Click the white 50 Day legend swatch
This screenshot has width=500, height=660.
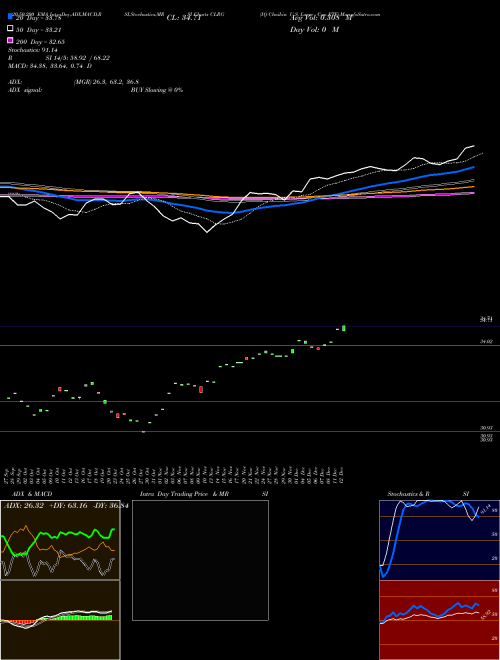pyautogui.click(x=10, y=29)
